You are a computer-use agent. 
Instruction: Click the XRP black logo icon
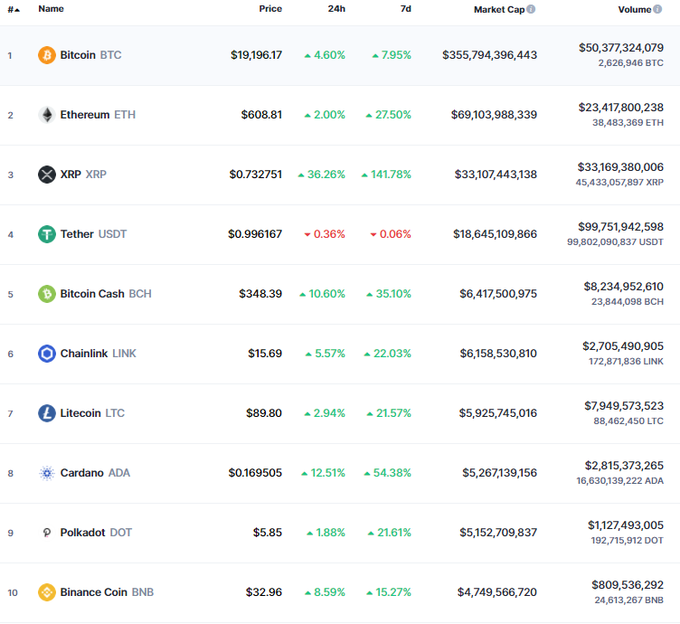(x=47, y=175)
